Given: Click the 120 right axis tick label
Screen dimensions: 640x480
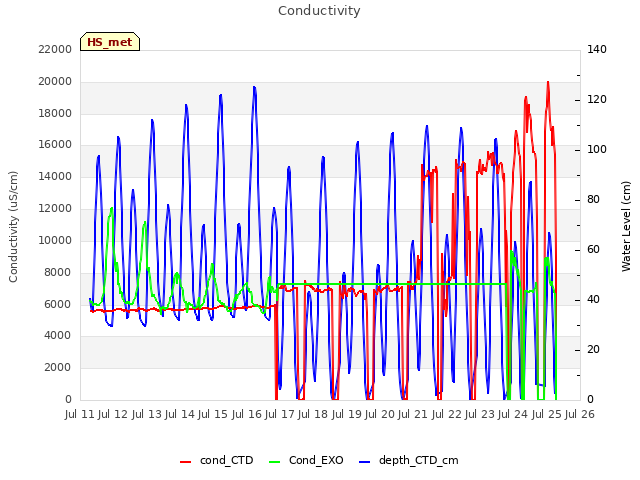Looking at the screenshot, I should (x=597, y=100).
